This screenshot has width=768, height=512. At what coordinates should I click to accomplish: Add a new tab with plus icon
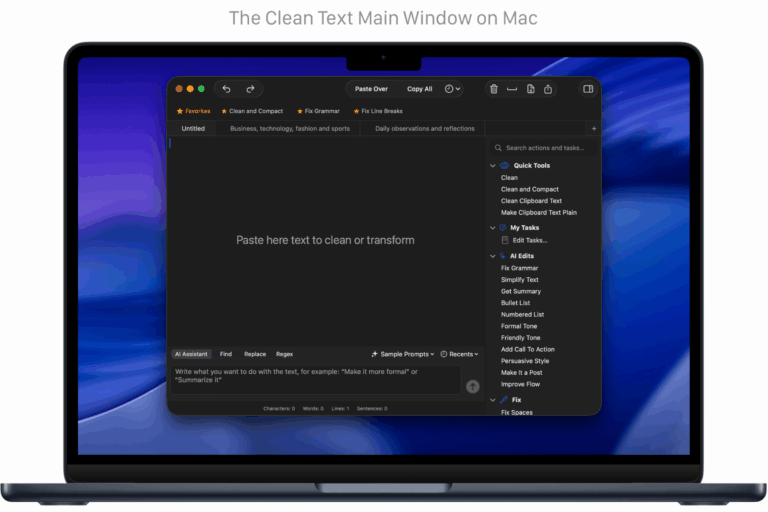coord(594,128)
